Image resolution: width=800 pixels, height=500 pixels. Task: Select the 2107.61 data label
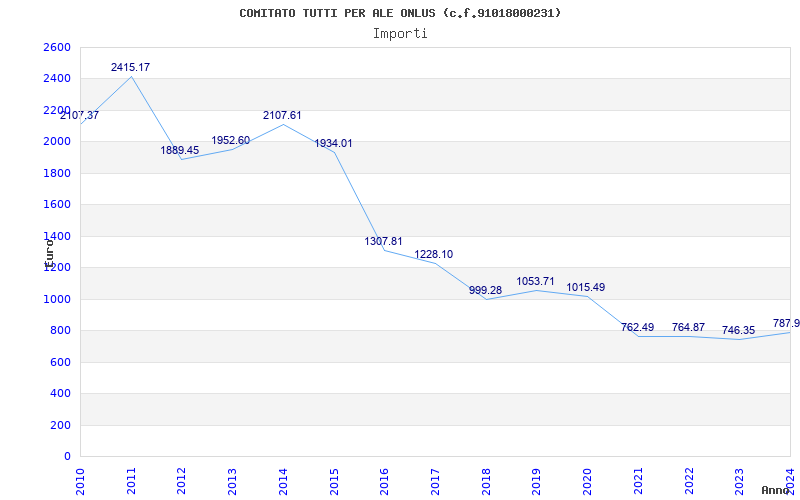click(282, 116)
